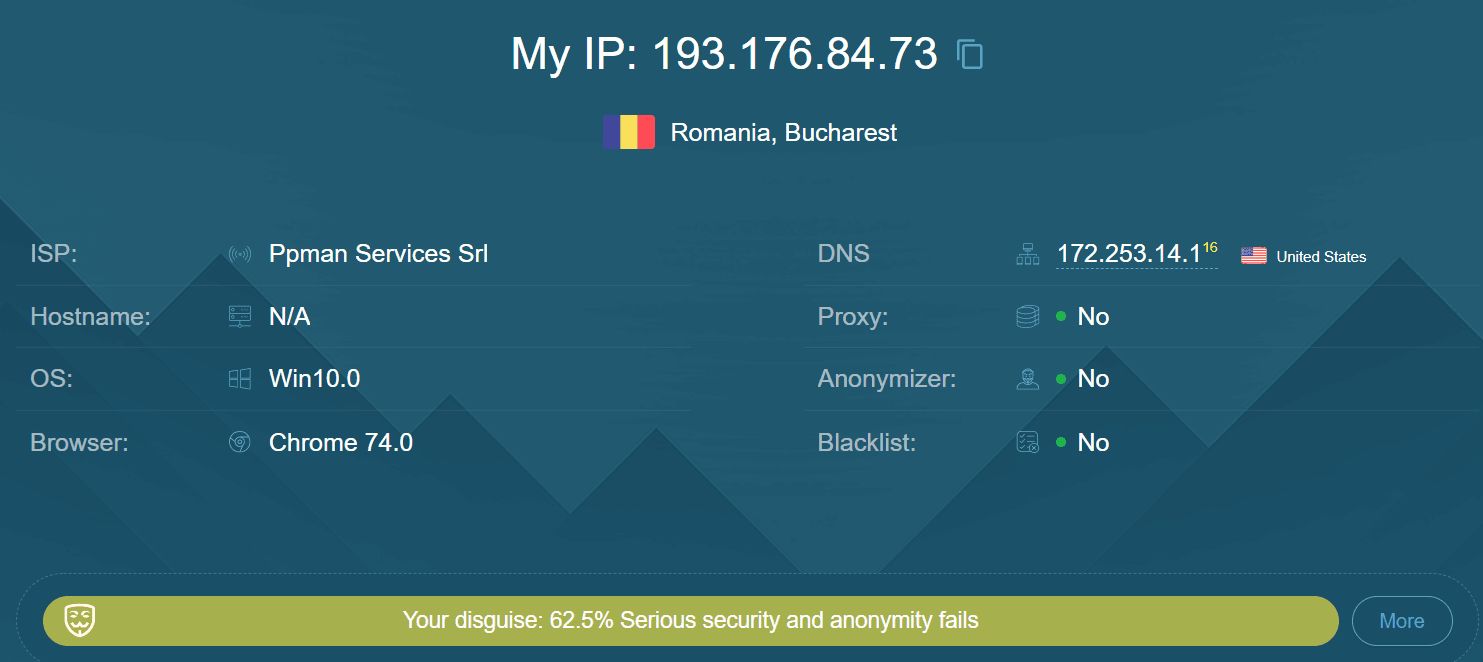Click the disguise 62.5% status bar
1483x662 pixels.
(690, 621)
